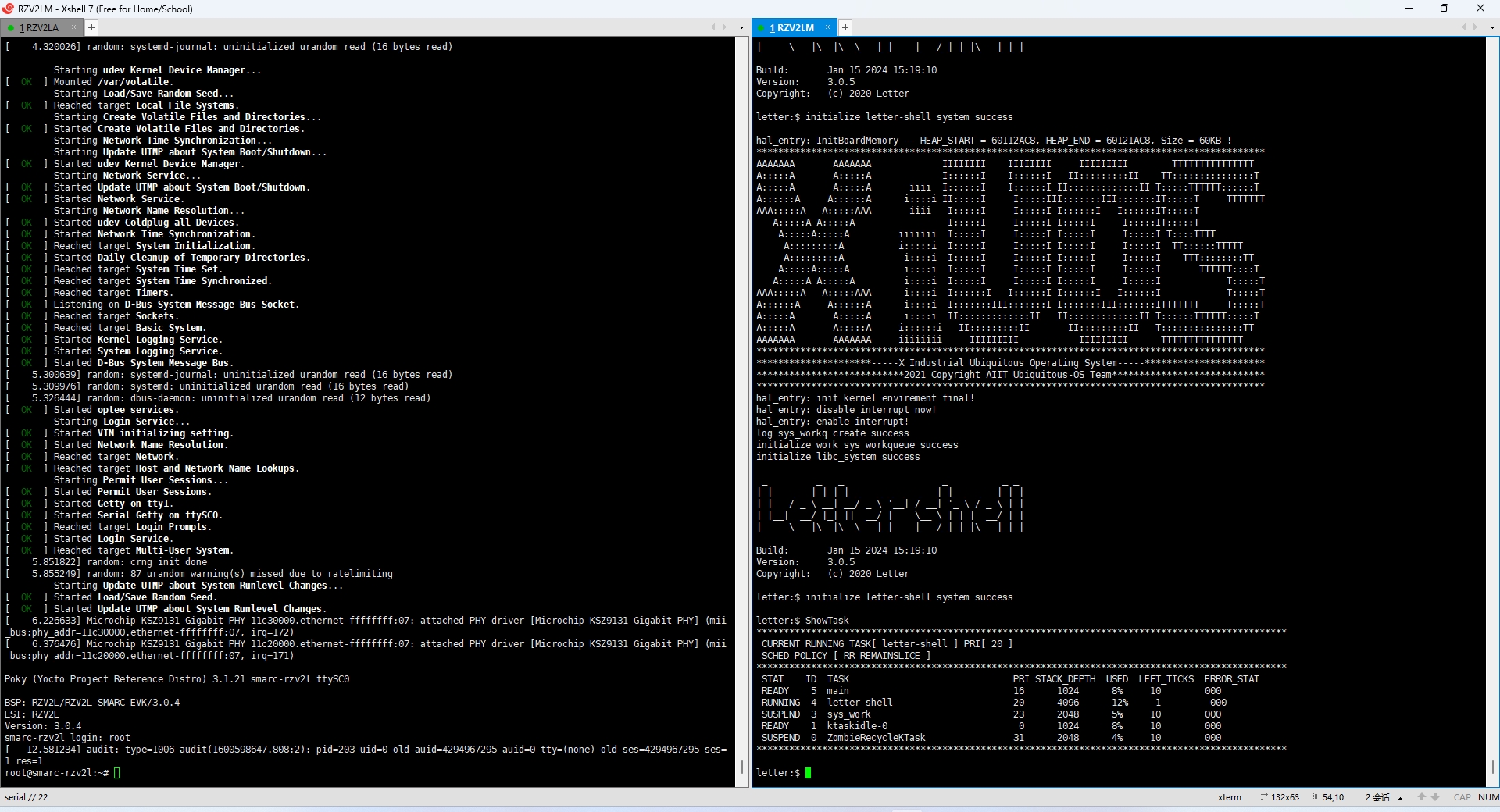The height and width of the screenshot is (812, 1500).
Task: Click the xterm terminal type label
Action: click(x=1229, y=797)
